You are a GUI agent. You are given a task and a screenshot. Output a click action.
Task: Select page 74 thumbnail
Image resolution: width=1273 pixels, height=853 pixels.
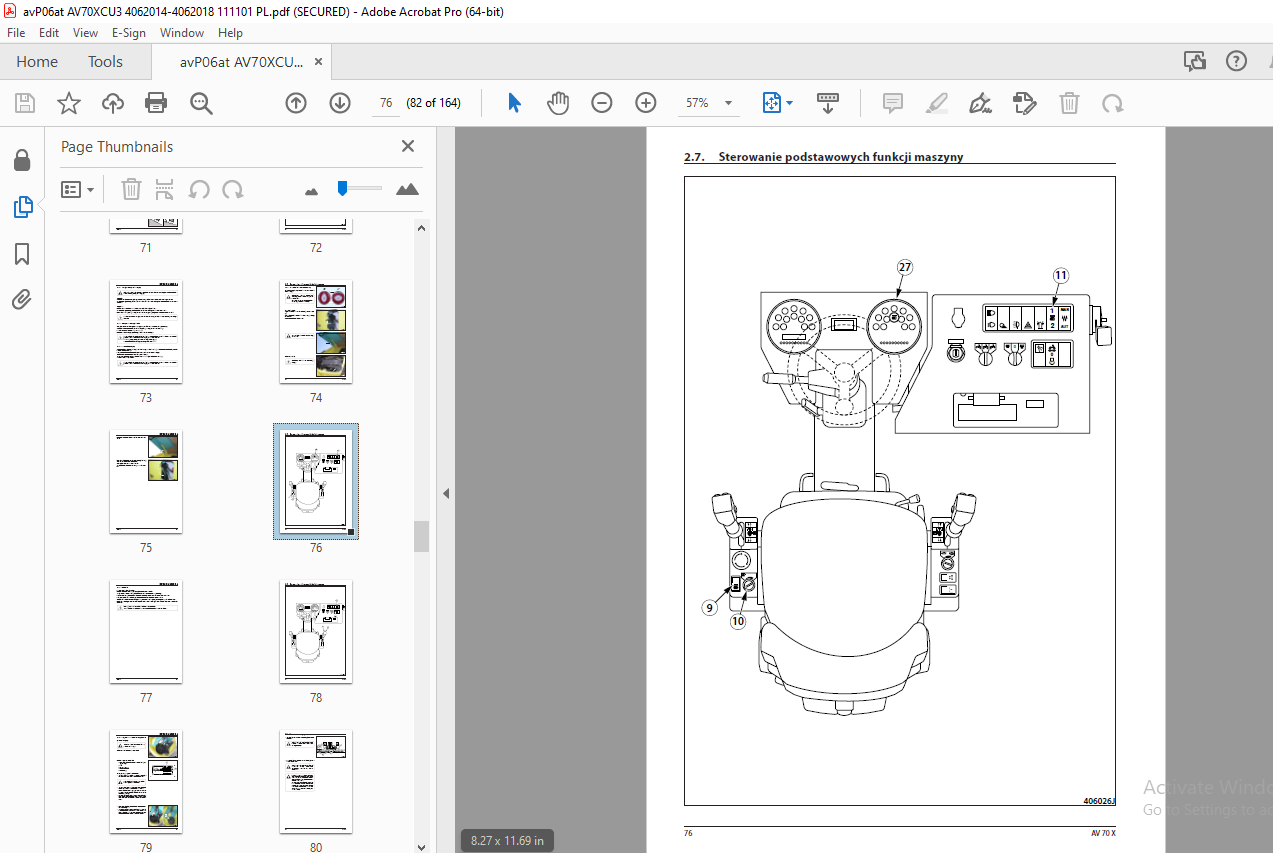tap(316, 332)
